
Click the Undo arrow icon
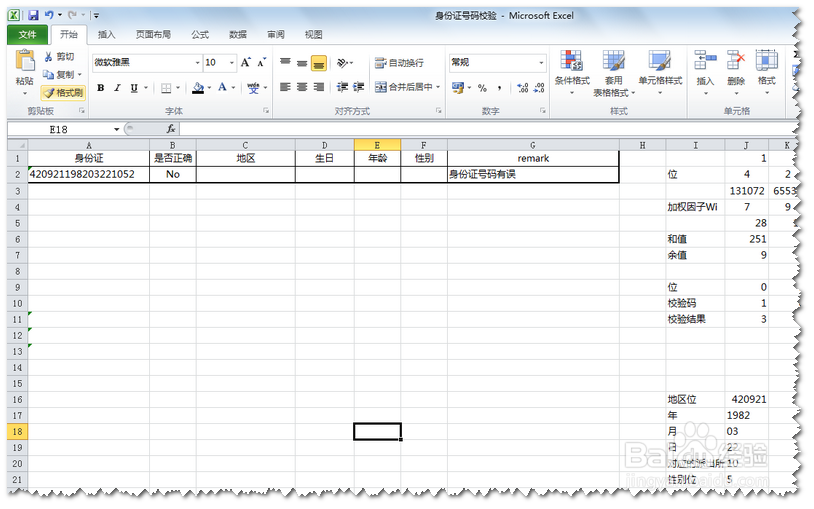(x=49, y=15)
